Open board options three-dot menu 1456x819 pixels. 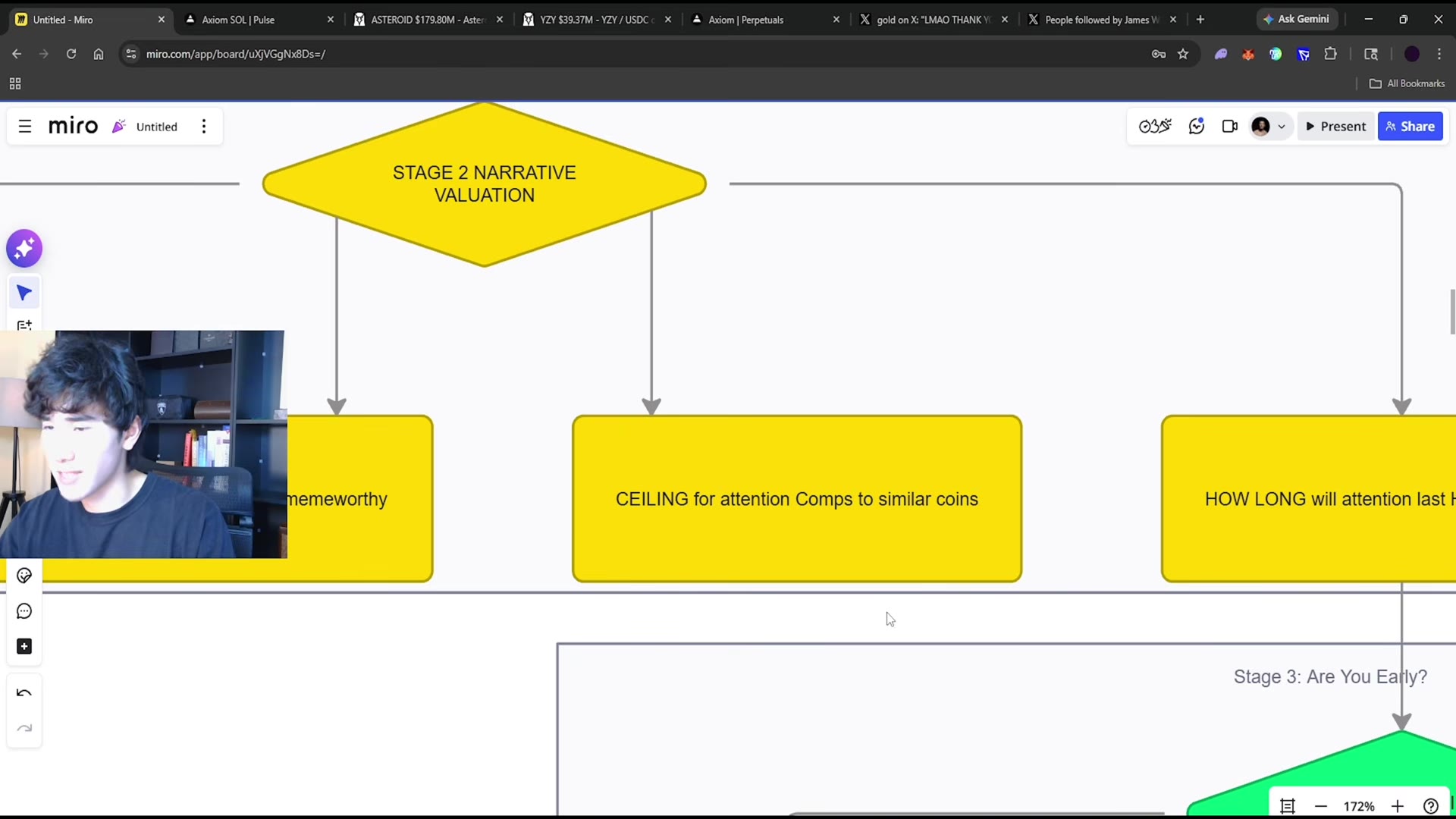click(204, 127)
